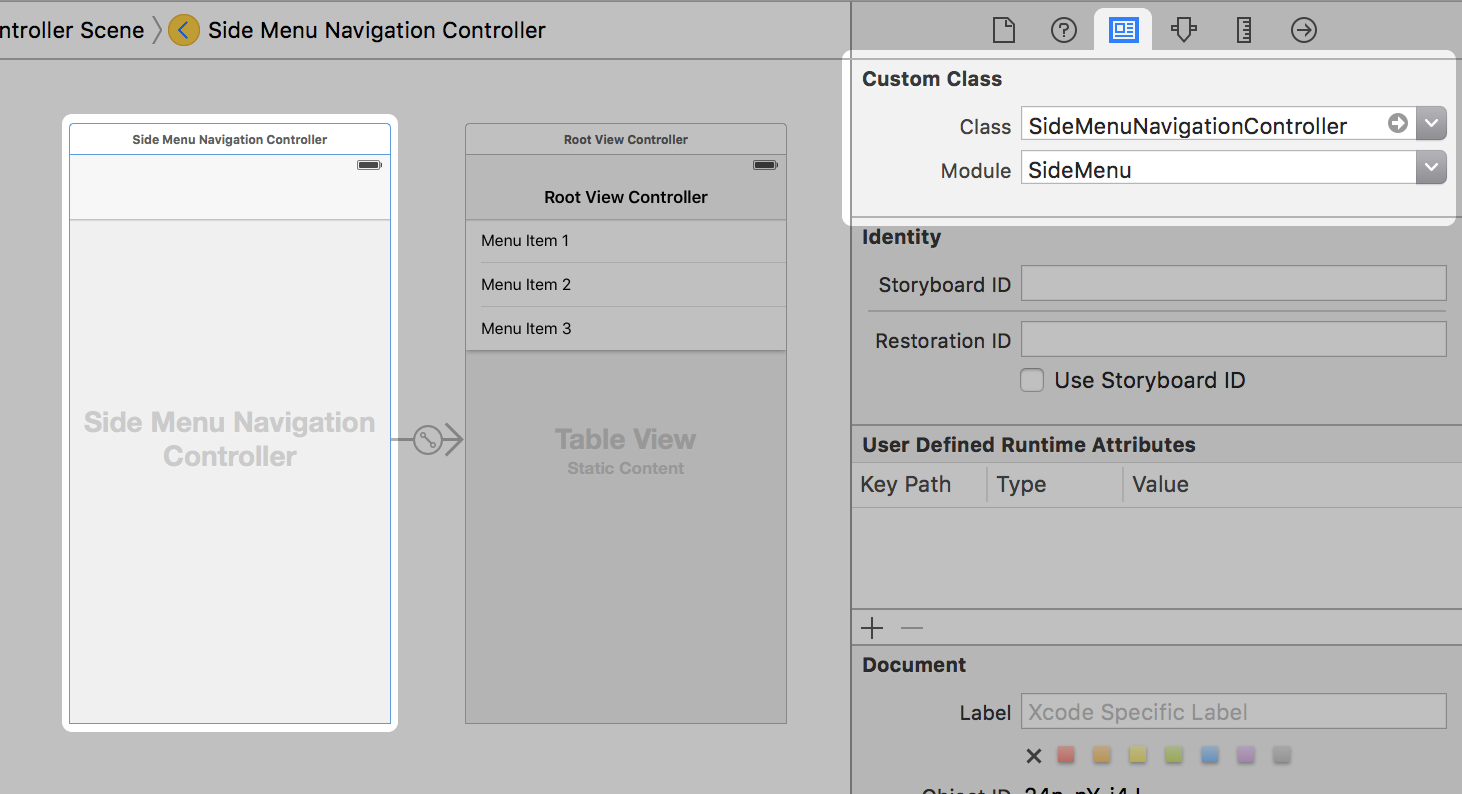
Task: Click the root relationship segue icon
Action: [x=428, y=440]
